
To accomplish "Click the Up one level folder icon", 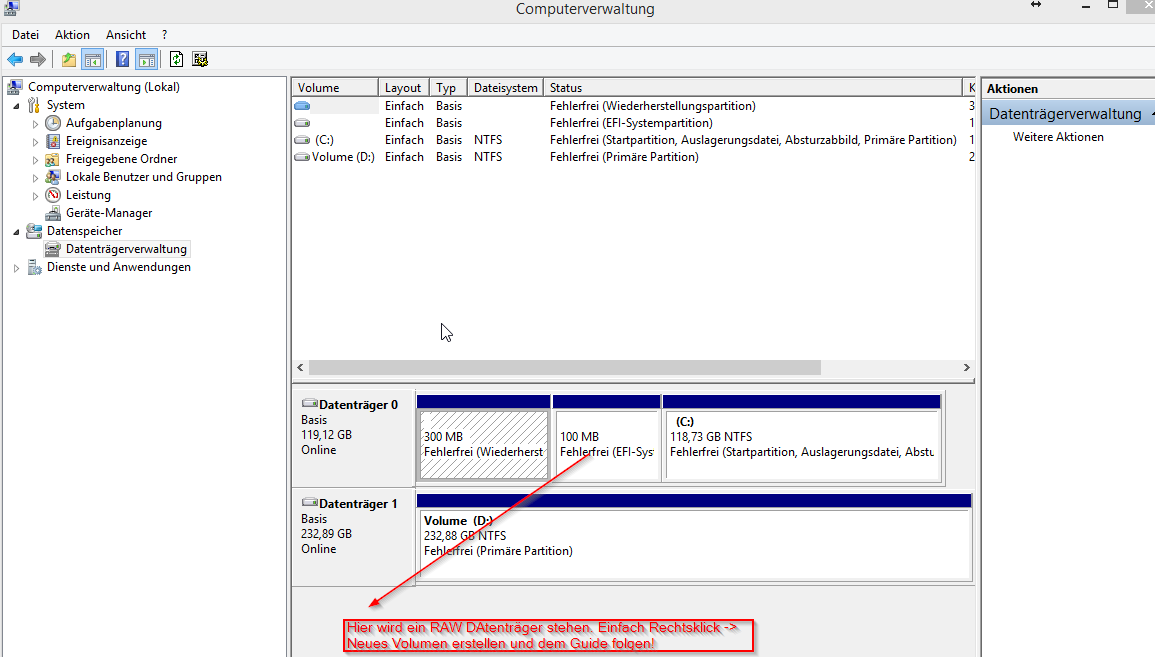I will click(69, 60).
